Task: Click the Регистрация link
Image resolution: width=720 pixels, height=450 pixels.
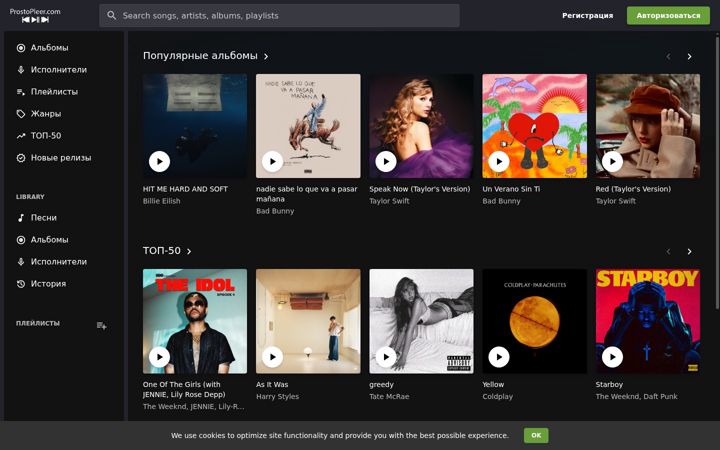Action: 587,16
